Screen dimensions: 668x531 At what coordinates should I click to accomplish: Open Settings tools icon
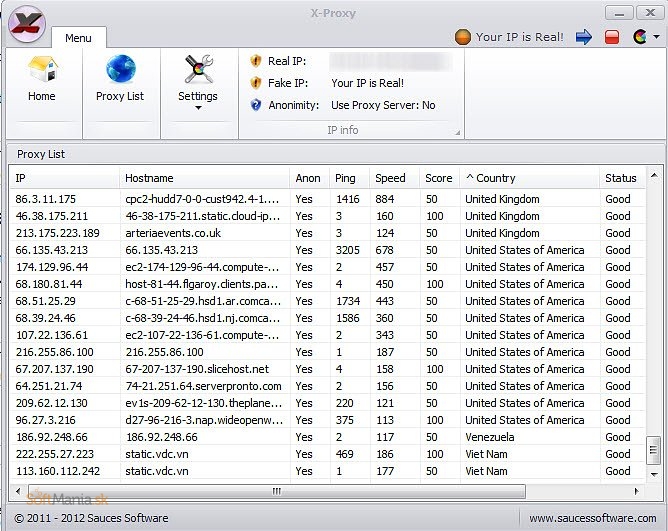[199, 69]
